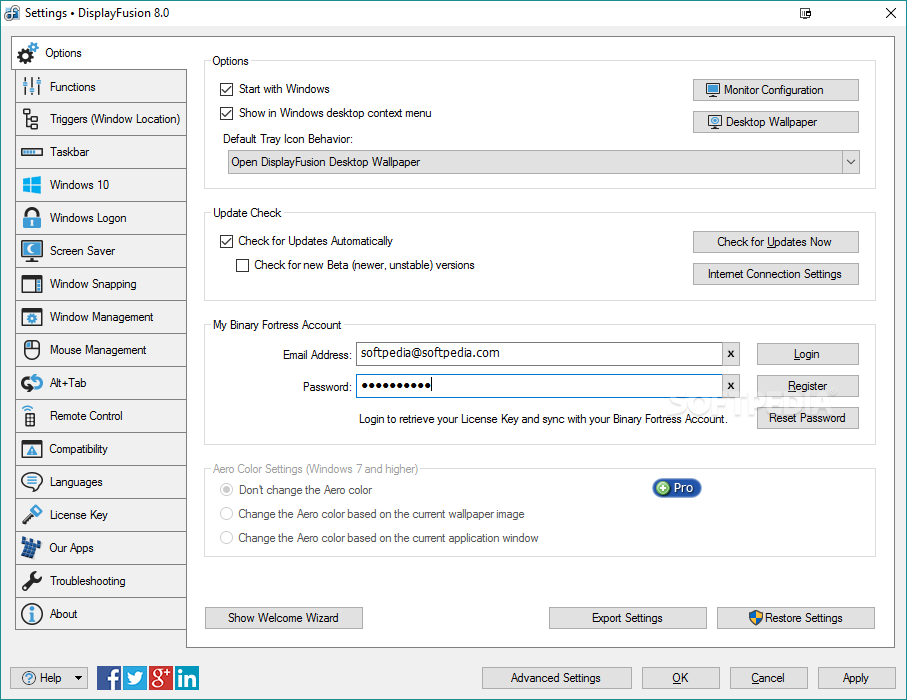The image size is (907, 700).
Task: Click Restore Settings button
Action: [796, 618]
